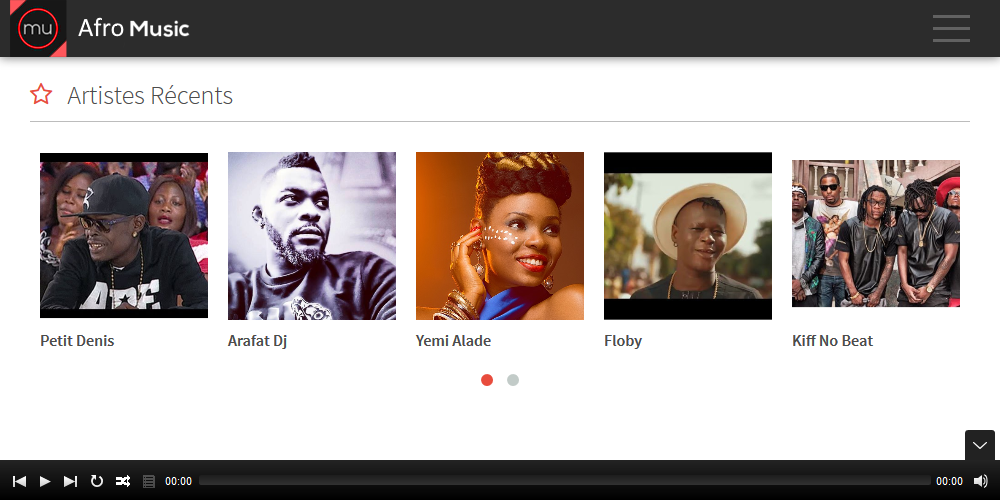Skip to previous track
Image resolution: width=1000 pixels, height=500 pixels.
[19, 481]
